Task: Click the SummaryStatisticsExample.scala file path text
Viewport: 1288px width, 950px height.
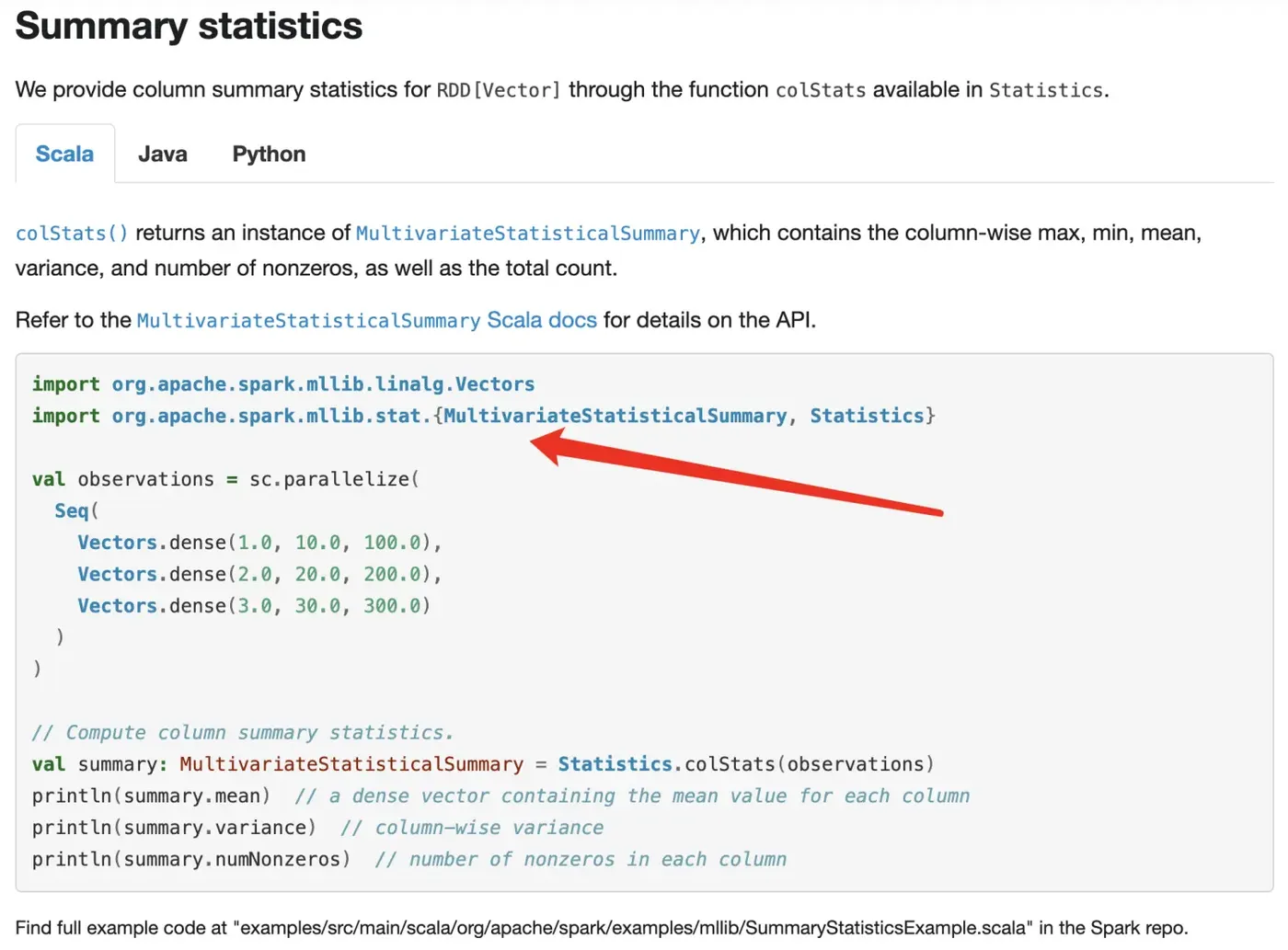Action: click(x=634, y=928)
